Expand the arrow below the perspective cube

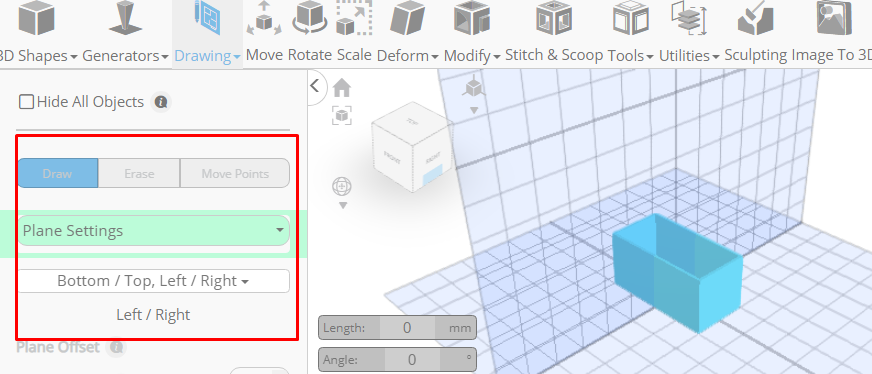tap(474, 110)
